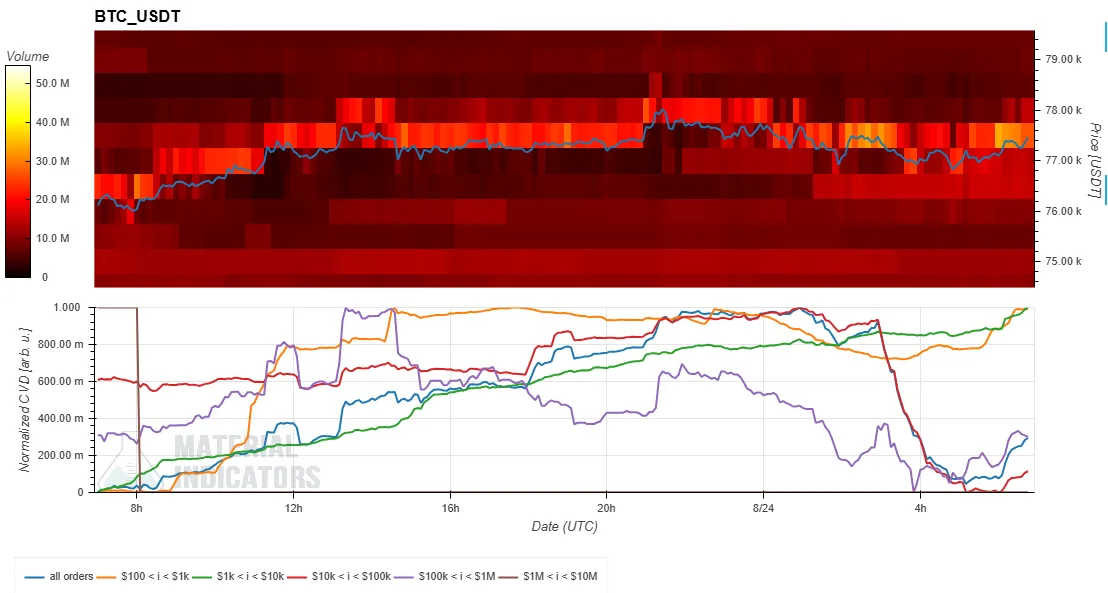
Task: Click the '16h' time axis label
Action: (450, 507)
